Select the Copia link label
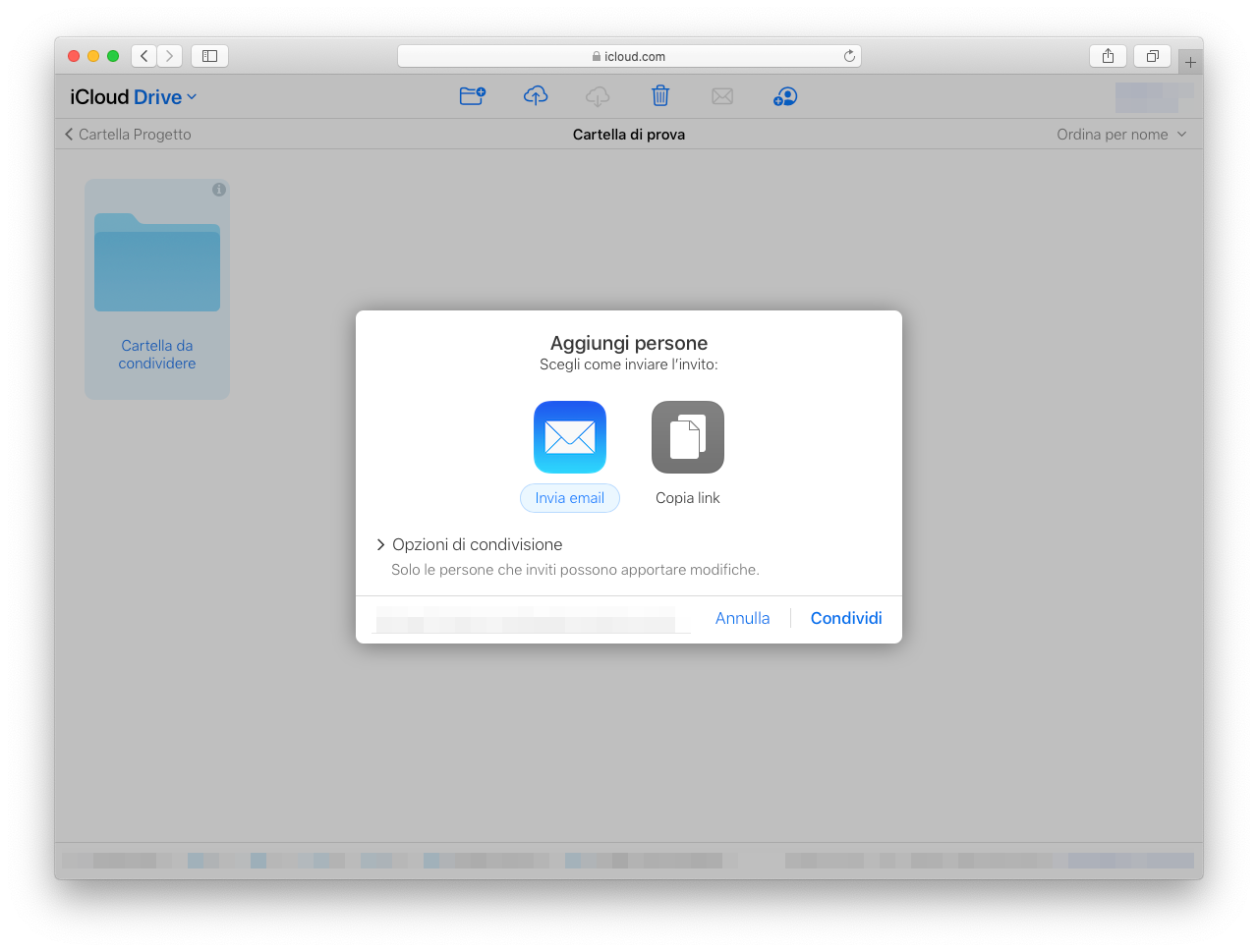Image resolution: width=1258 pixels, height=952 pixels. pyautogui.click(x=688, y=498)
